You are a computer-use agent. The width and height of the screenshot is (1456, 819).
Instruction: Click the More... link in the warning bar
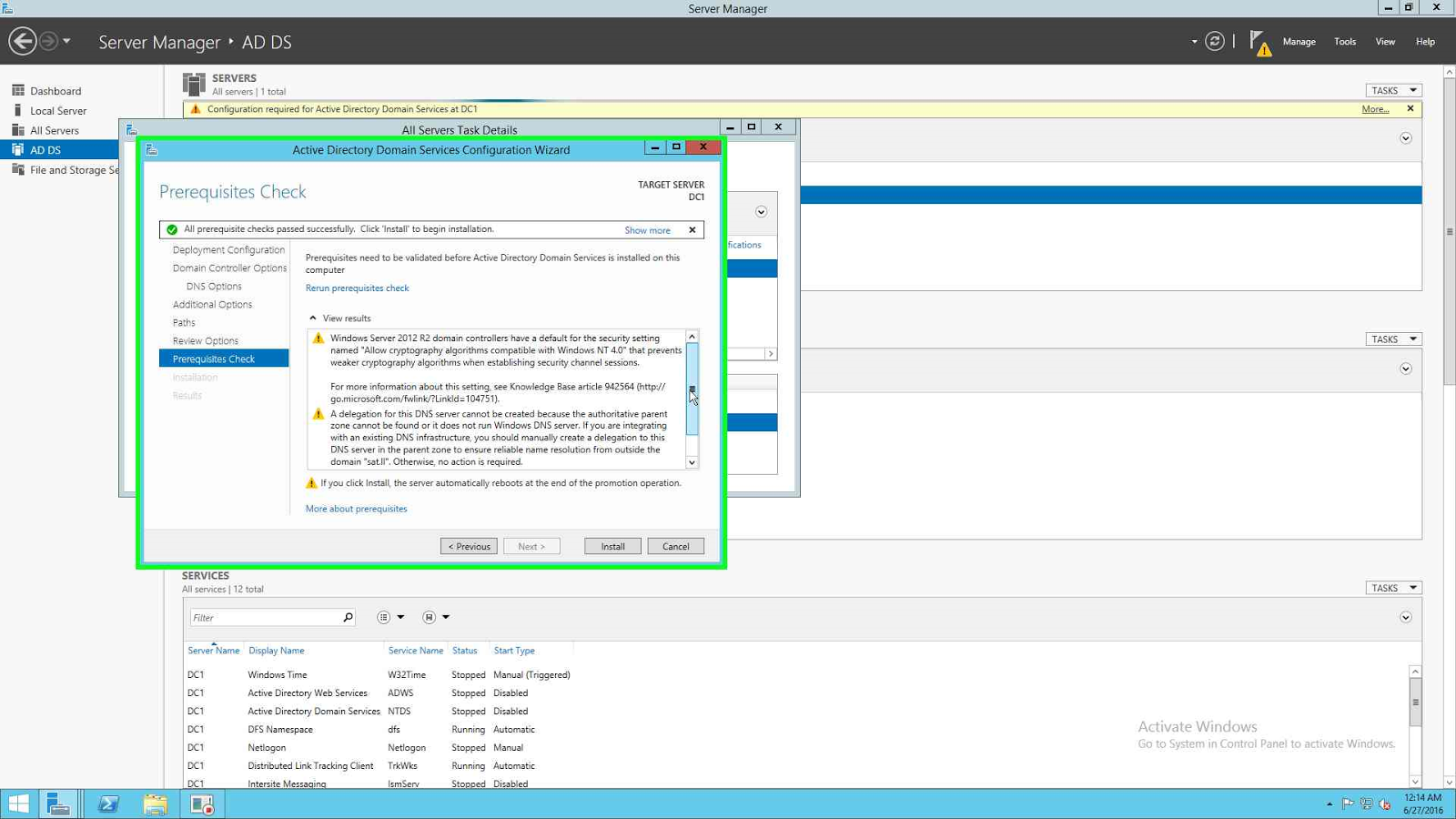pos(1375,109)
